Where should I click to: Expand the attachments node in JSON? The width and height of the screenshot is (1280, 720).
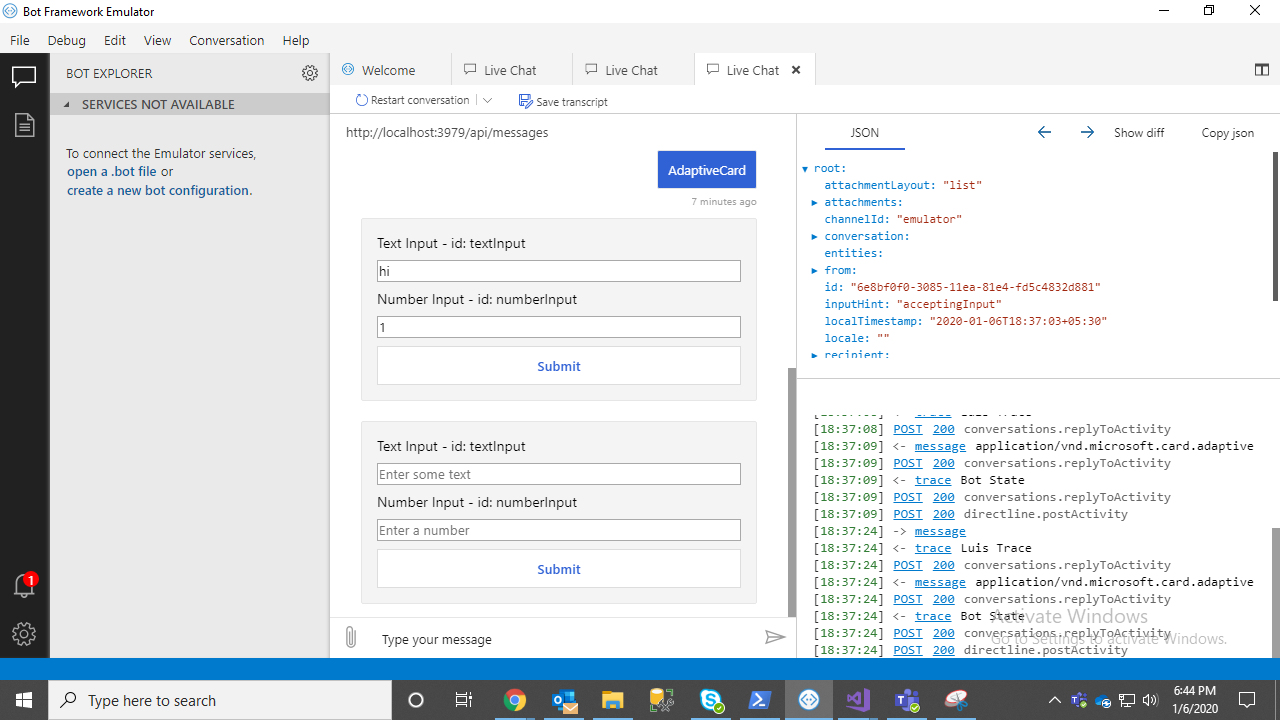click(815, 203)
